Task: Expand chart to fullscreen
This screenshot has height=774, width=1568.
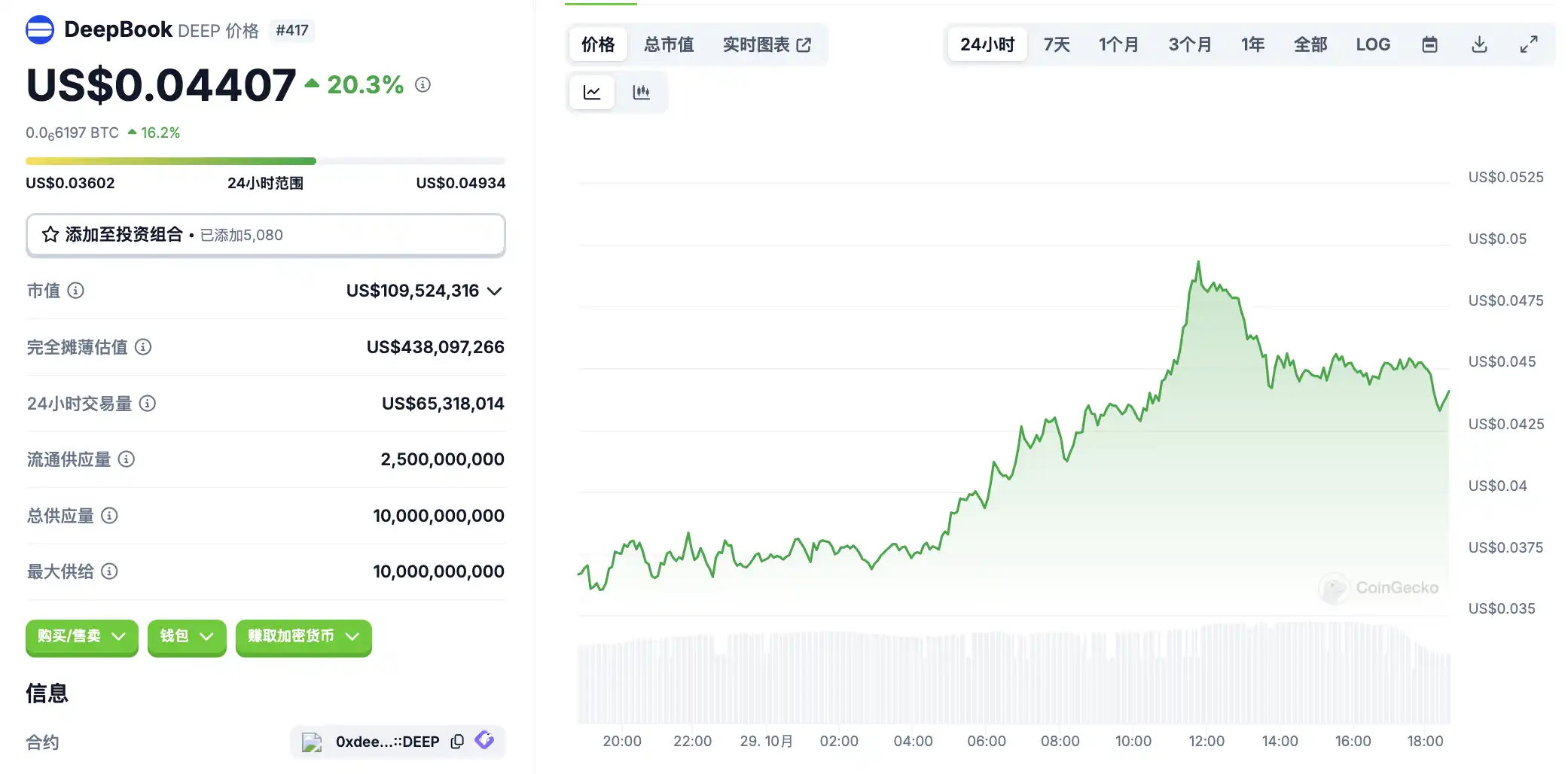Action: point(1528,45)
